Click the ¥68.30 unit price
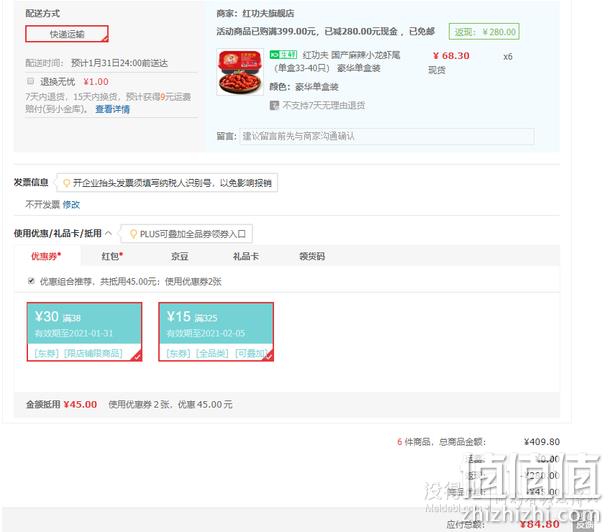610x532 pixels. tap(451, 56)
